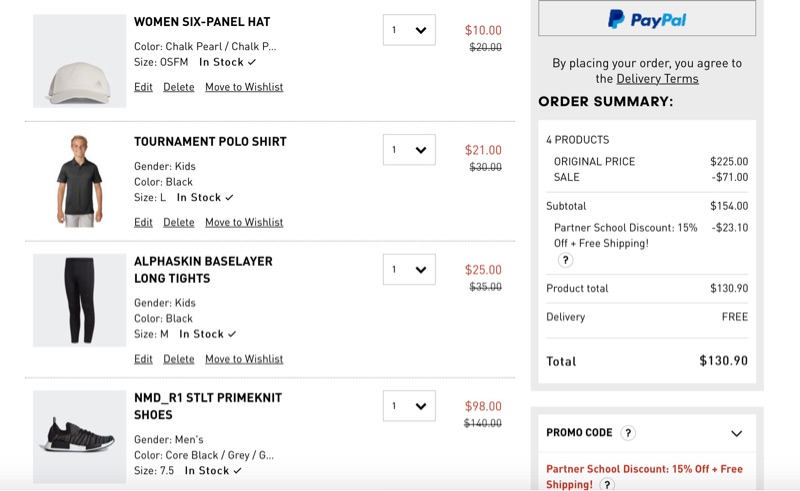800x491 pixels.
Task: Click the Partner School Discount help icon
Action: [x=565, y=260]
